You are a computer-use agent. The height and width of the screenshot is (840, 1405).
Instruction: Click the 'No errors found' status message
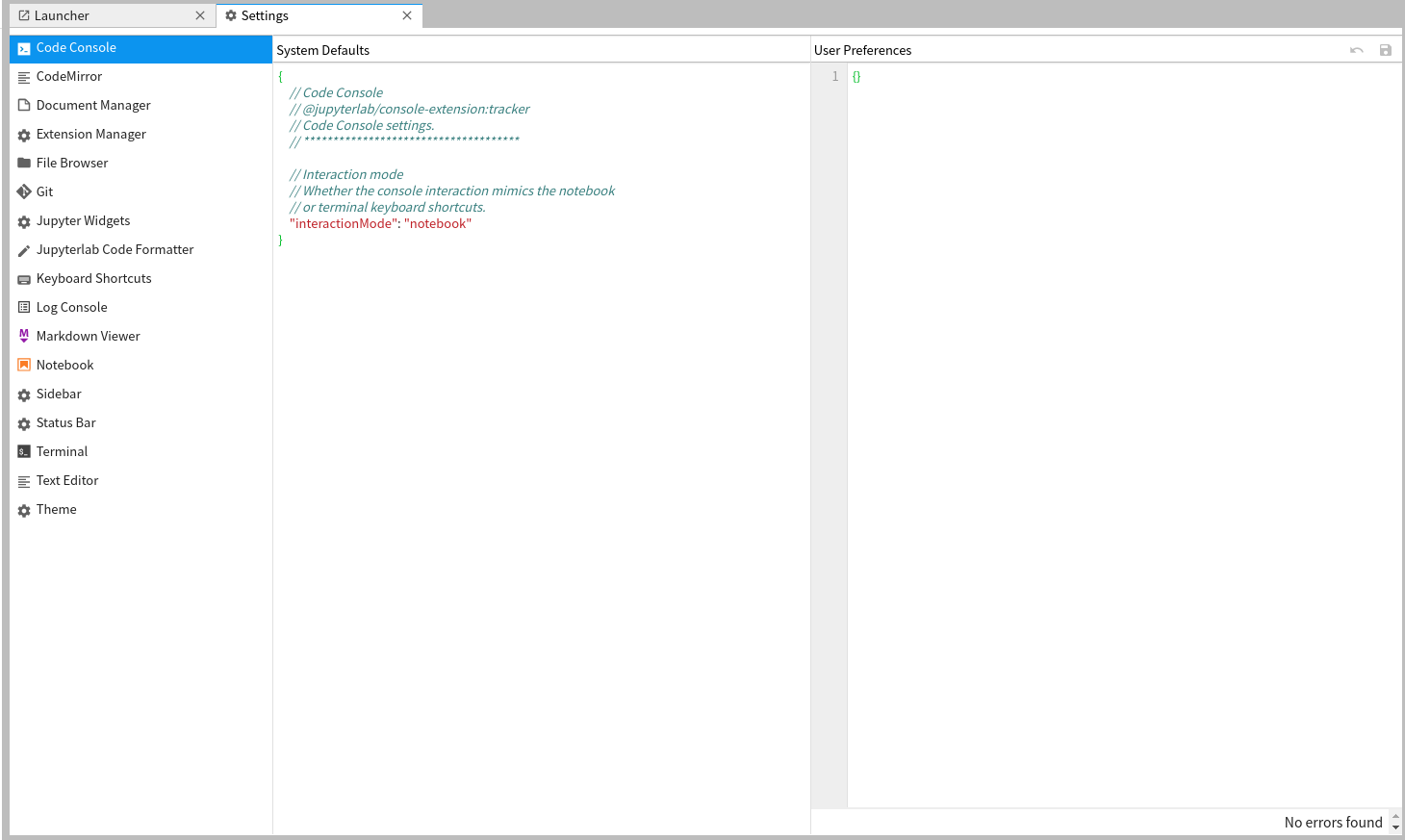click(x=1334, y=823)
